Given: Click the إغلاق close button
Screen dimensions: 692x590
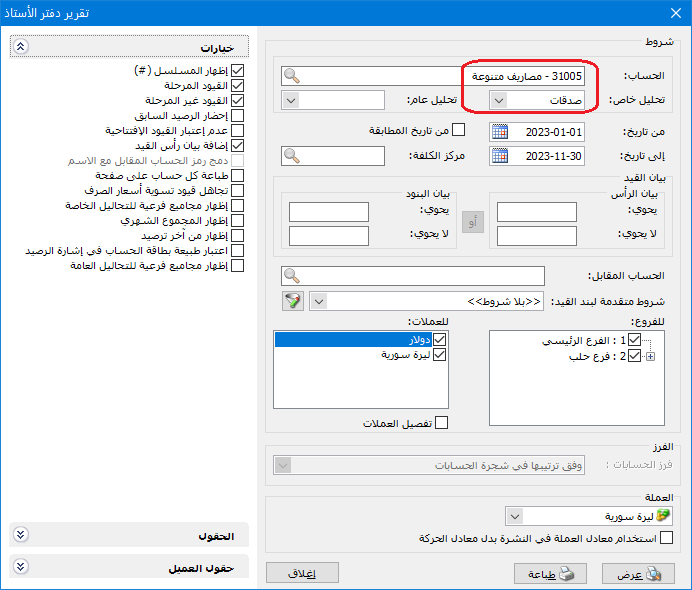Looking at the screenshot, I should (x=302, y=573).
